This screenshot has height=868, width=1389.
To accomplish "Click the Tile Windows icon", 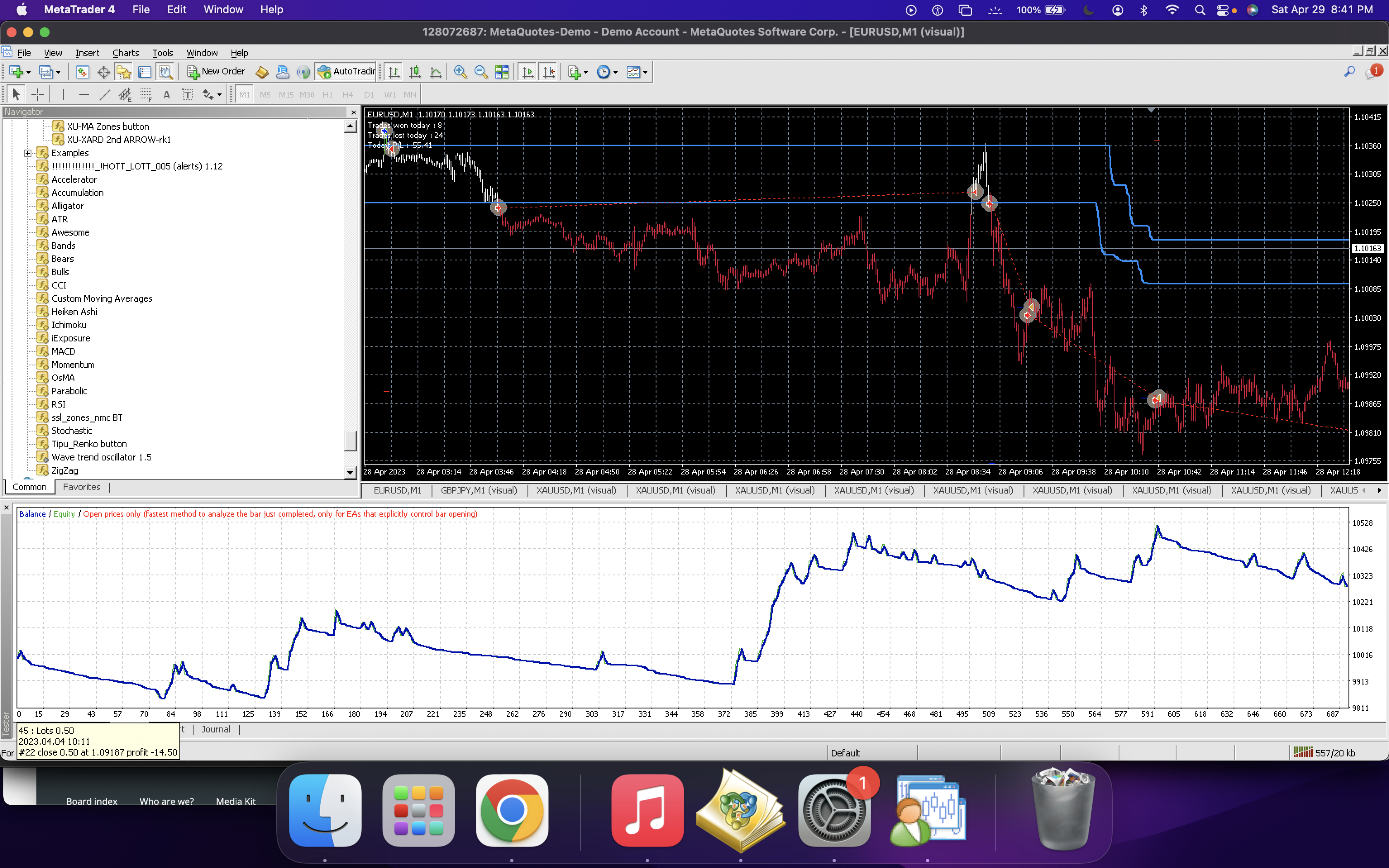I will point(501,72).
